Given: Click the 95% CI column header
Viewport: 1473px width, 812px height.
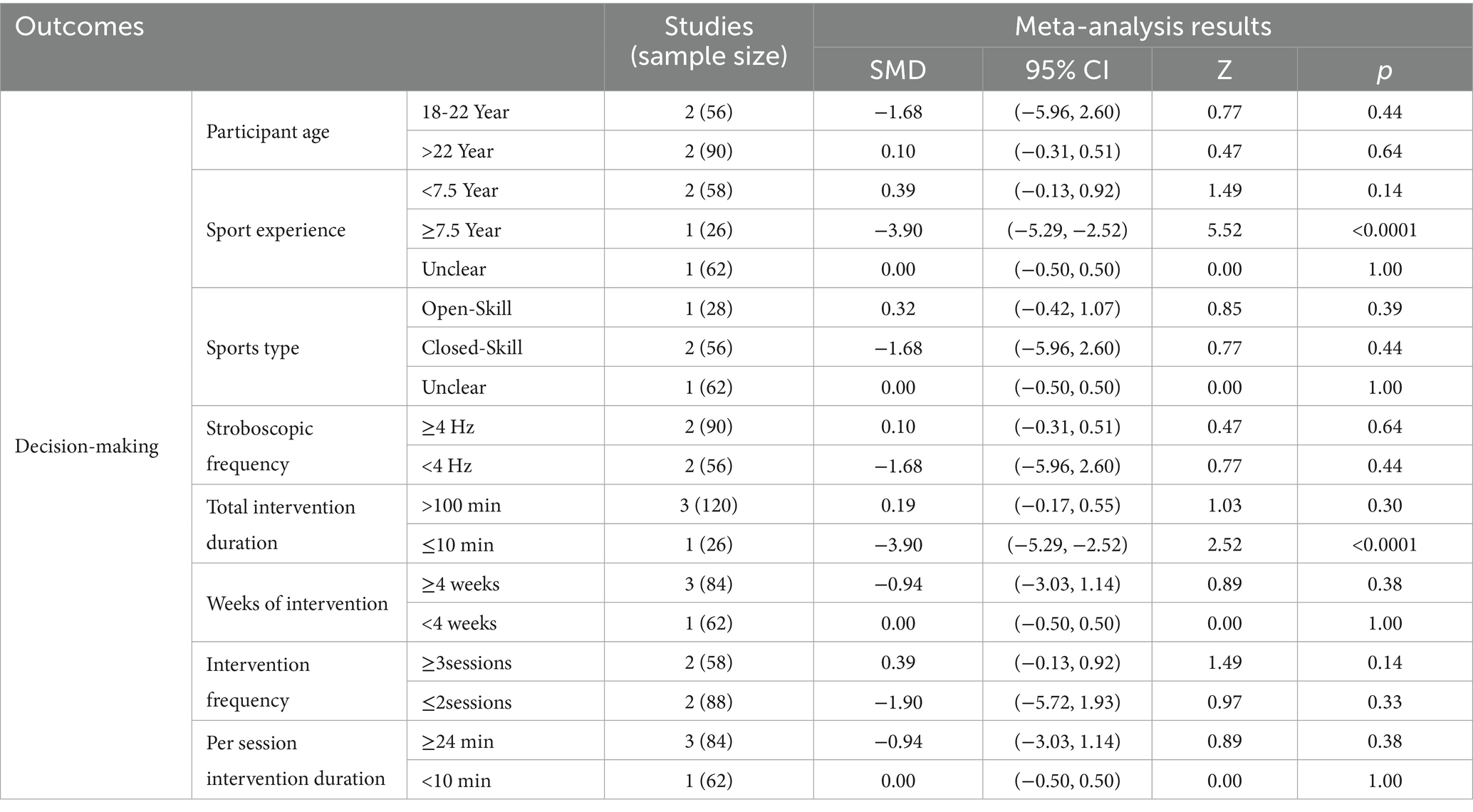Looking at the screenshot, I should (1067, 70).
